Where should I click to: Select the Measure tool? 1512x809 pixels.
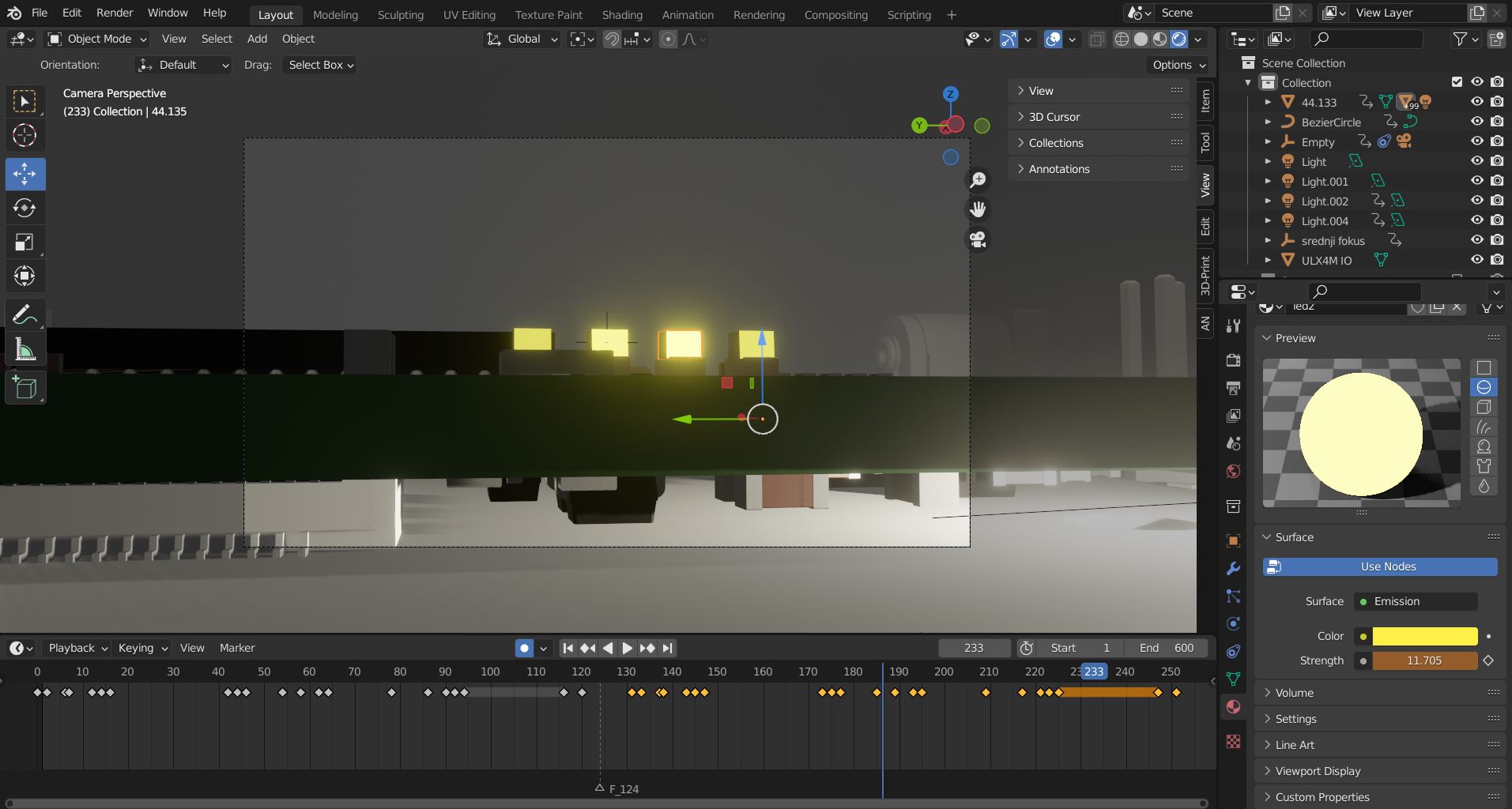pos(25,348)
